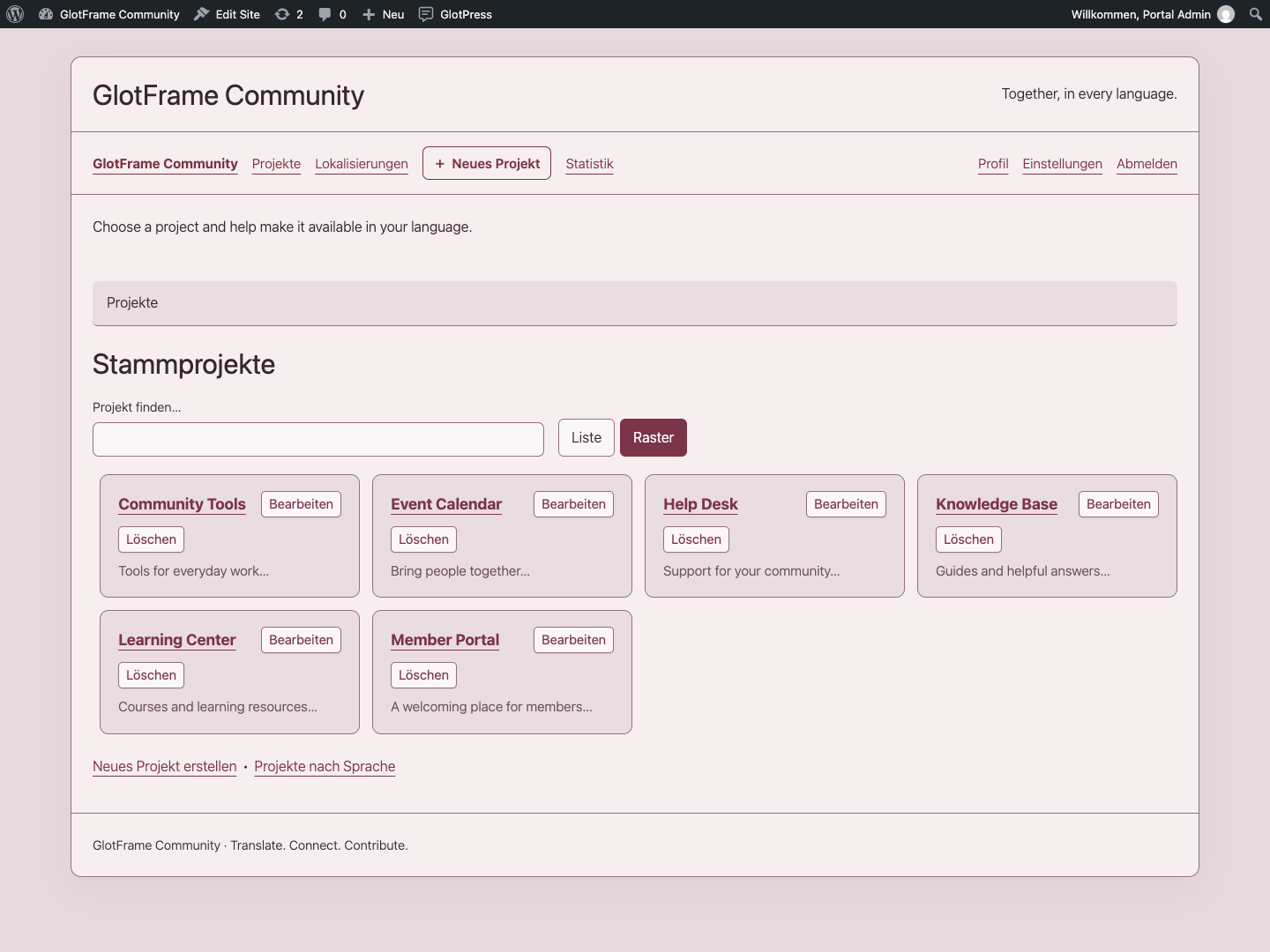1270x952 pixels.
Task: Switch to Raster view
Action: 654,438
